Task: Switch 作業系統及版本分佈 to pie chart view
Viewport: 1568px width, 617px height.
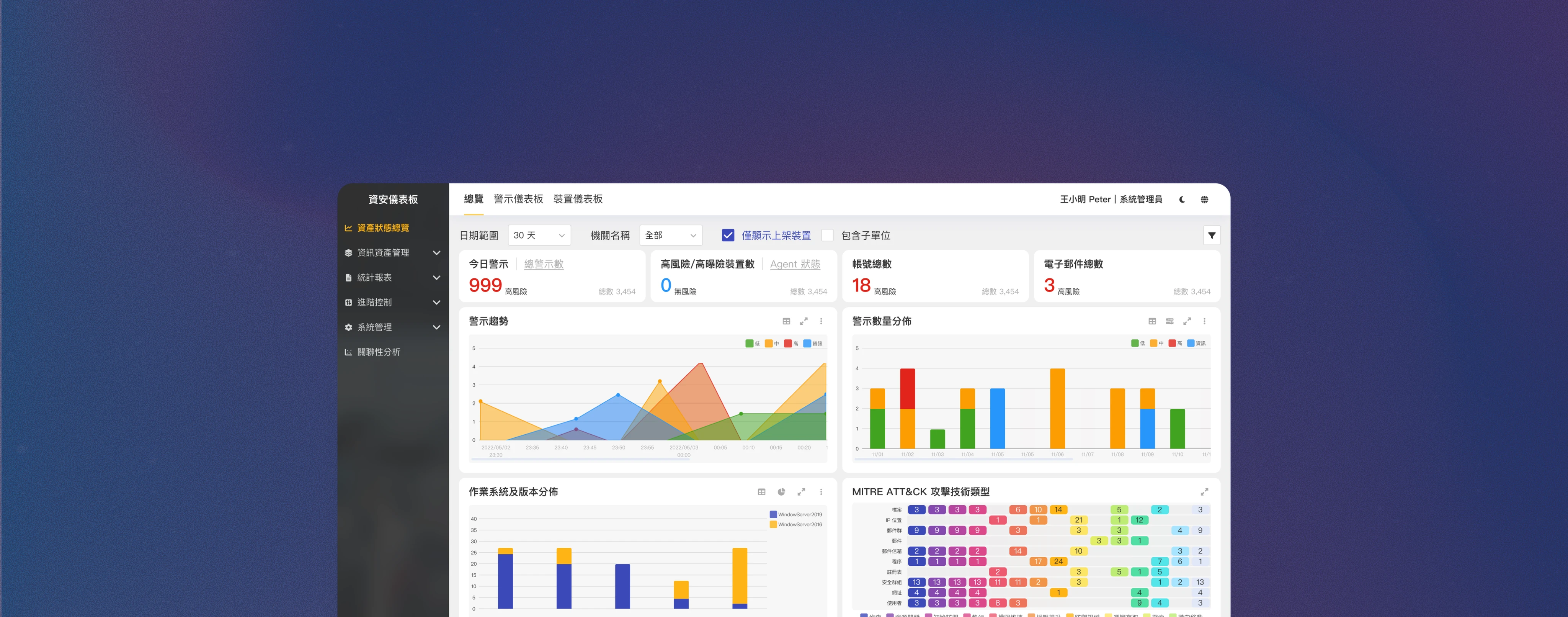Action: [x=781, y=491]
